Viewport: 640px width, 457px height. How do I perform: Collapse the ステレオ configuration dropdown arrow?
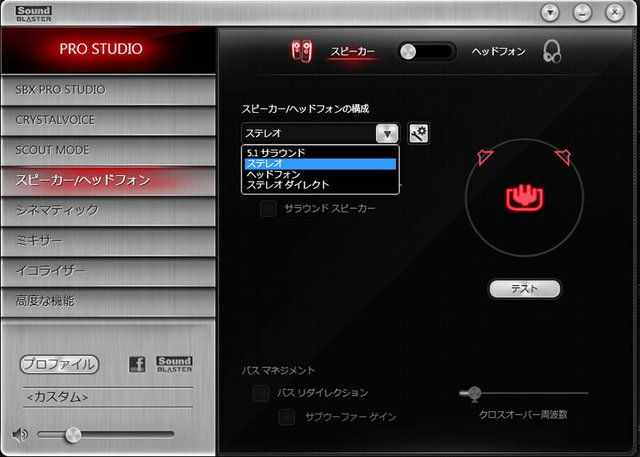click(x=387, y=133)
